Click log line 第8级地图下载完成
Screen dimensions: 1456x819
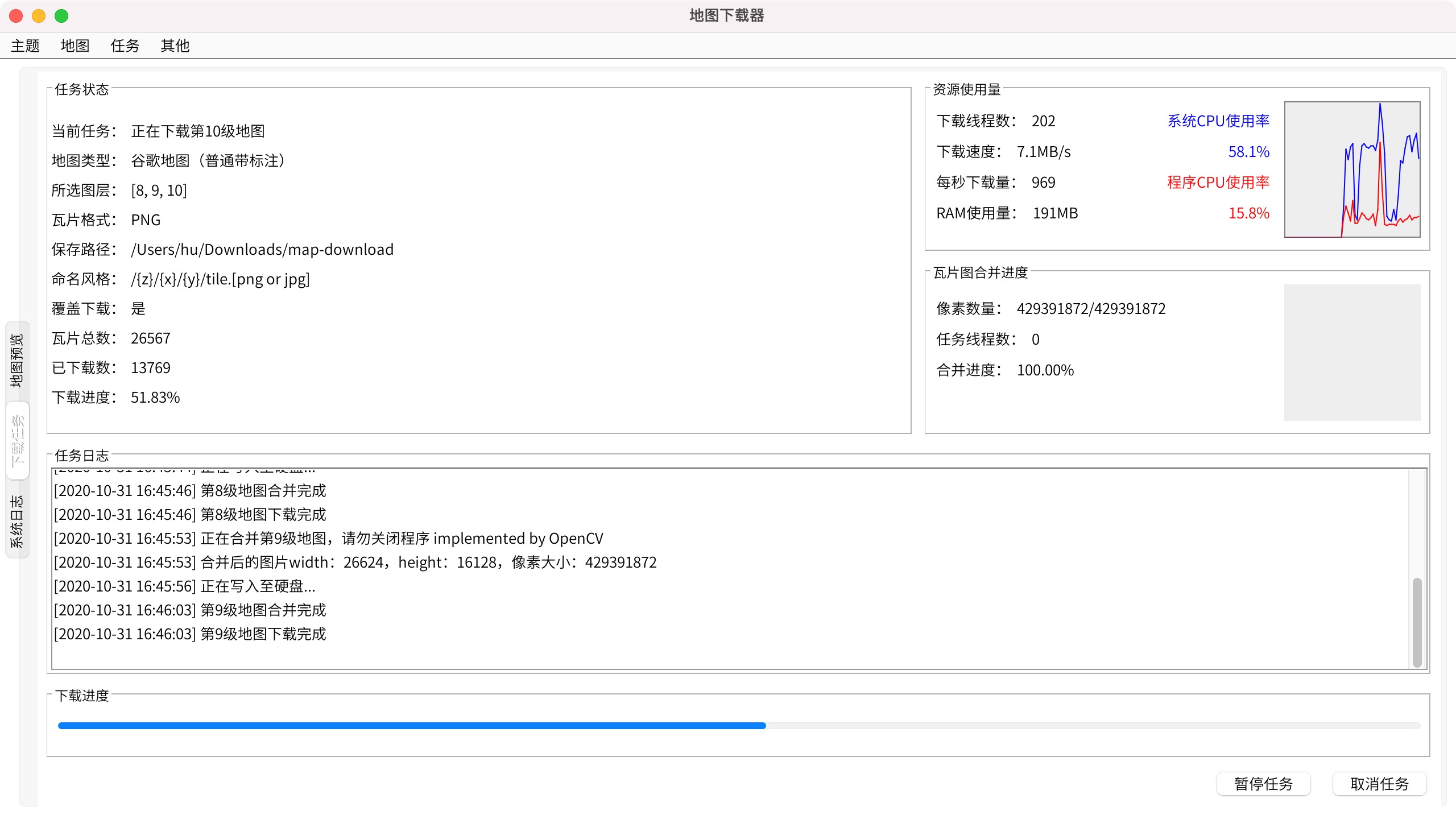(190, 514)
